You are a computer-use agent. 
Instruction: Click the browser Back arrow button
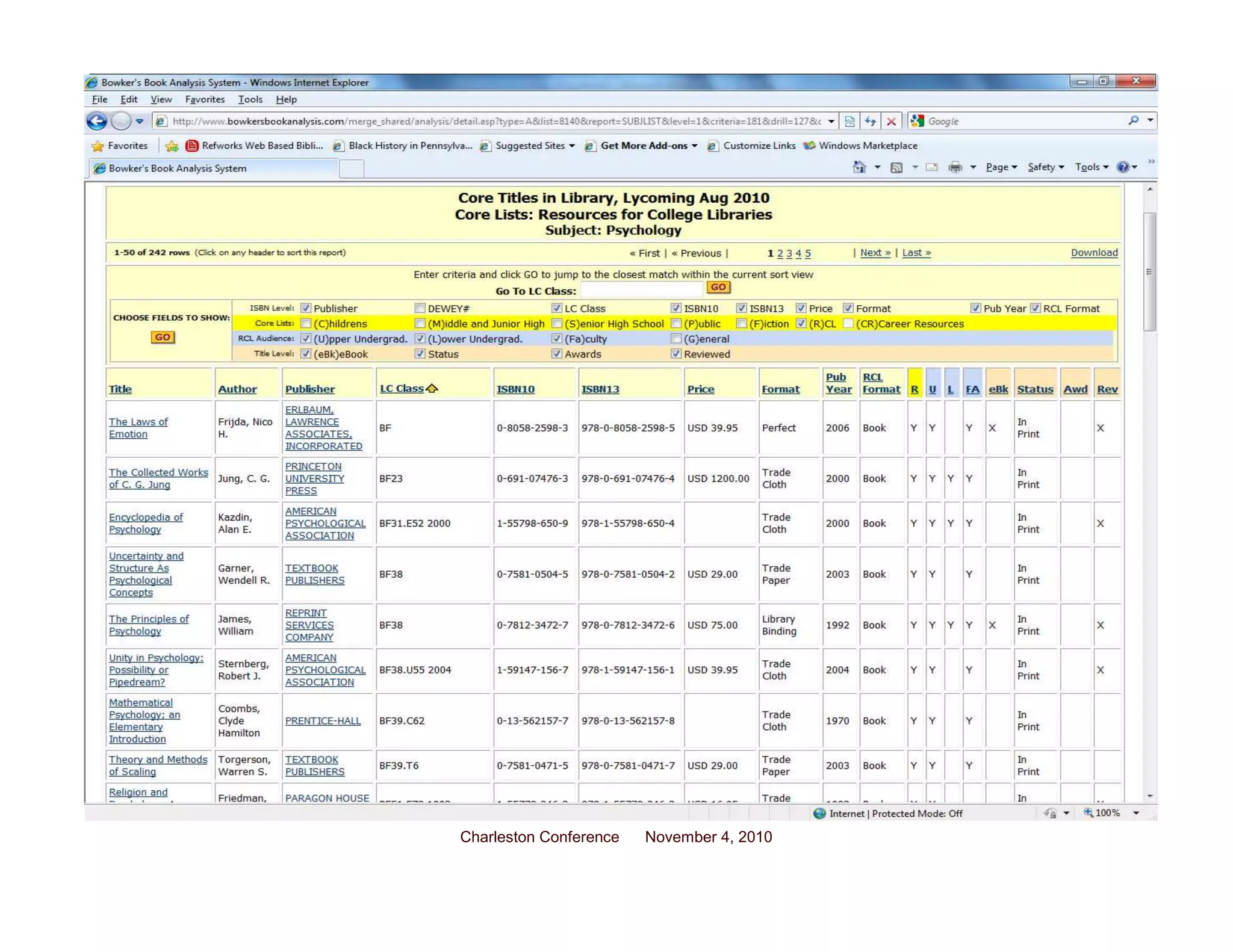(96, 122)
